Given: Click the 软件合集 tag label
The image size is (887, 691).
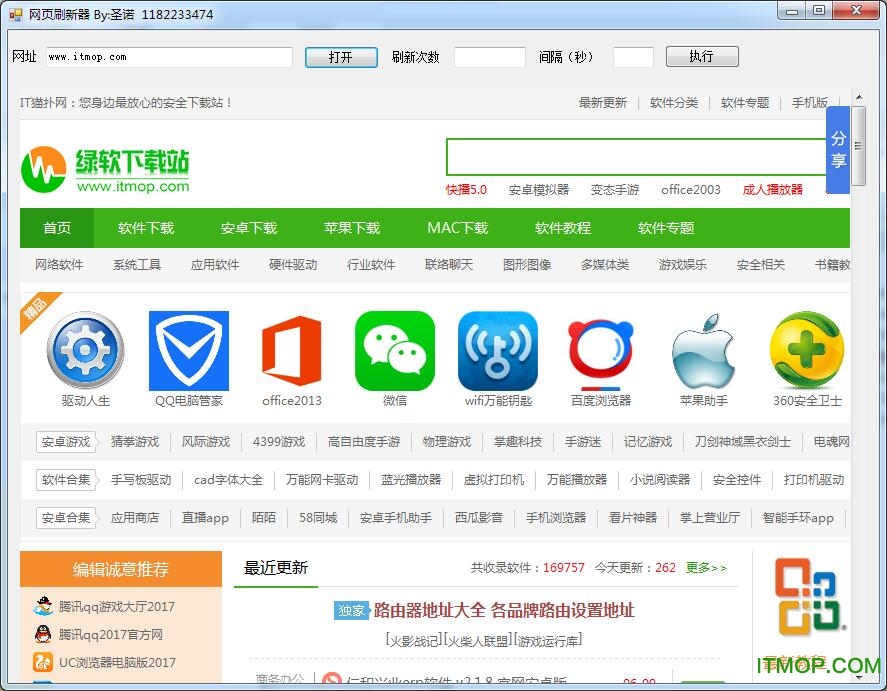Looking at the screenshot, I should (66, 480).
